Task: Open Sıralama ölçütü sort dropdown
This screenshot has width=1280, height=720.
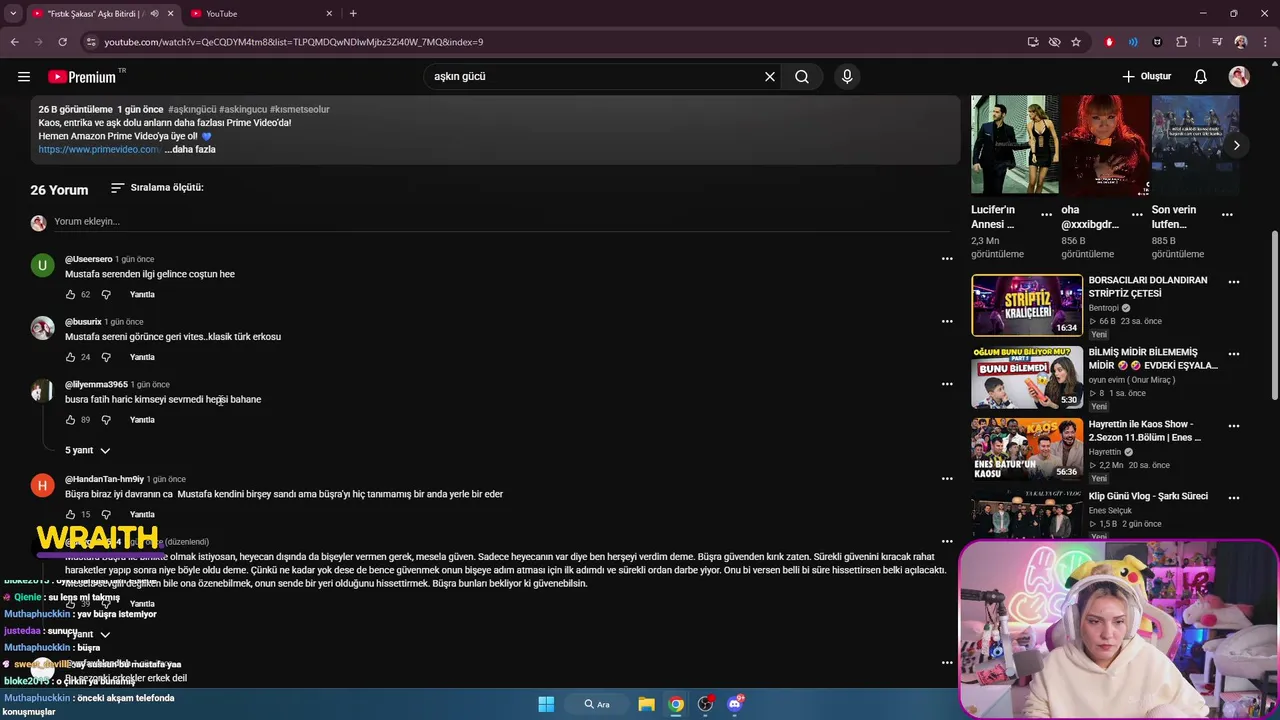Action: coord(157,187)
